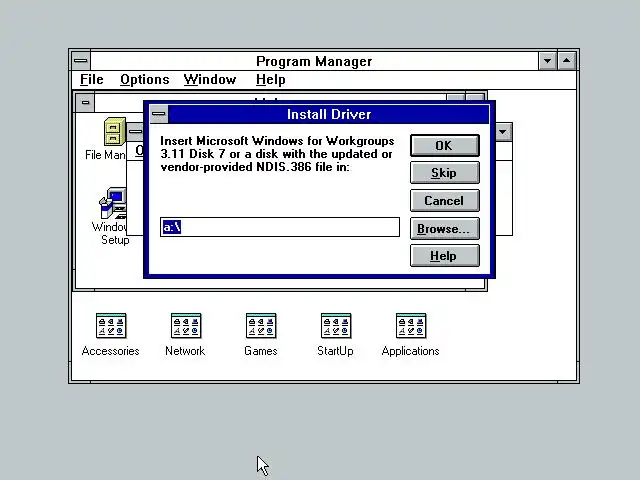This screenshot has height=480, width=640.
Task: Click OK in Install Driver dialog
Action: click(x=444, y=146)
